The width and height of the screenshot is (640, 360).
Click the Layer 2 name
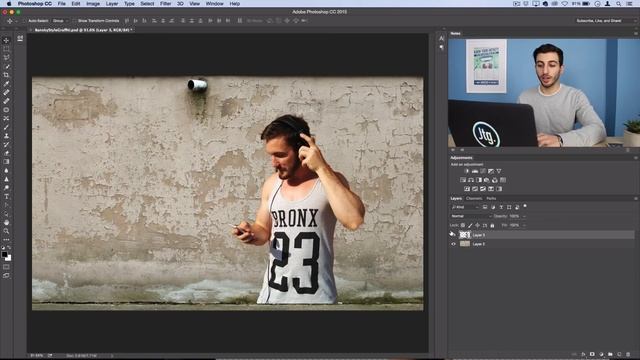point(479,244)
